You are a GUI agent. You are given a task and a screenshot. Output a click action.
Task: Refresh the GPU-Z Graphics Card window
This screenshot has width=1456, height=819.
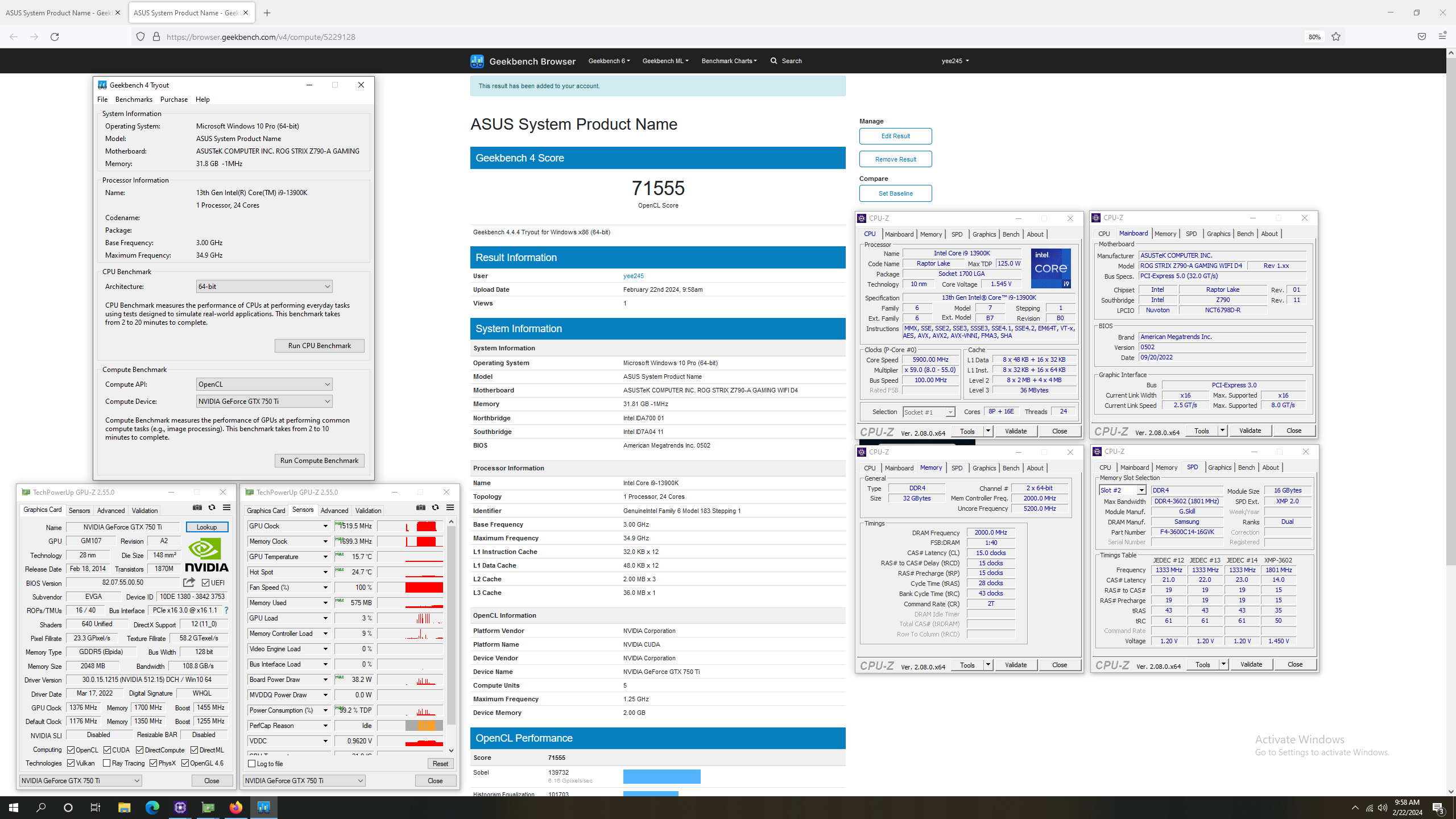tap(212, 507)
